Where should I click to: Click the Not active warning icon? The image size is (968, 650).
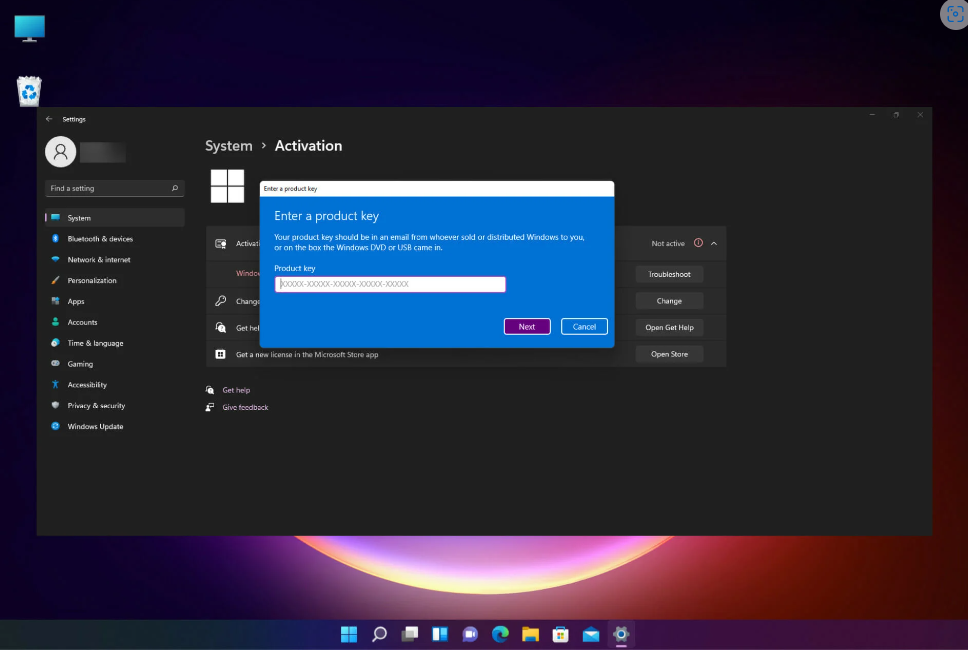point(698,243)
